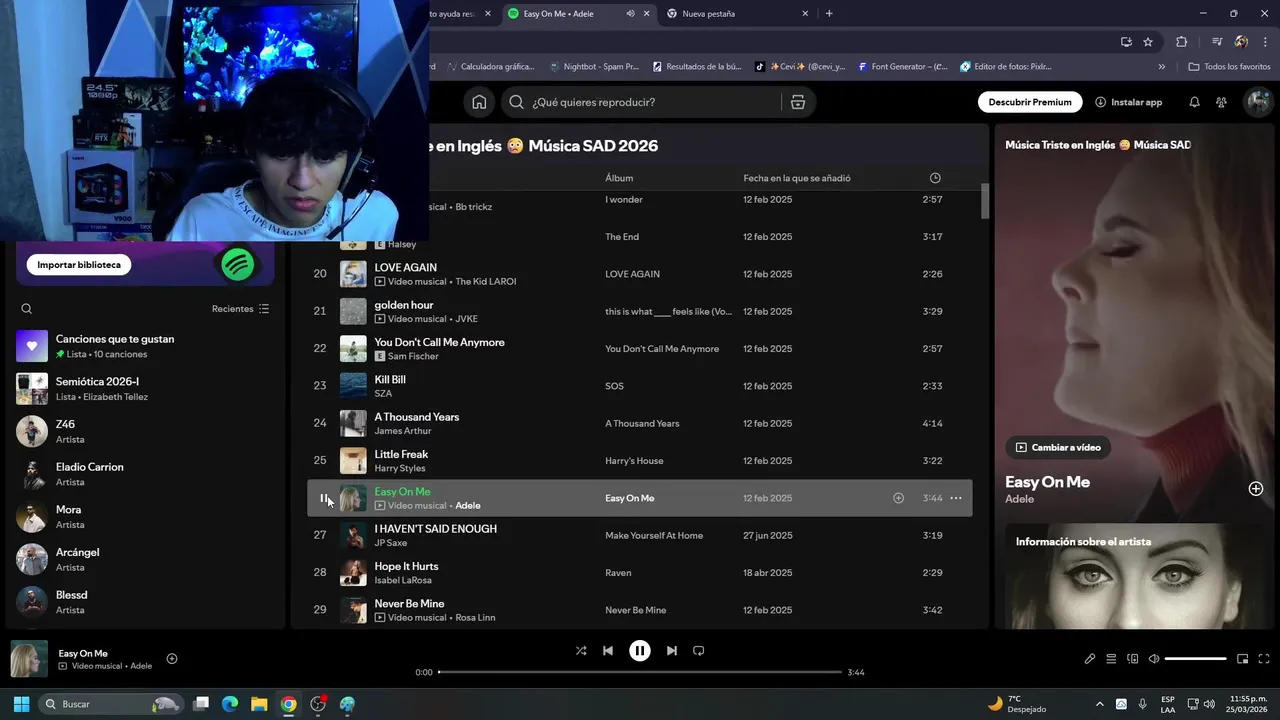Search within Your Library magnifier icon
Screen dimensions: 1280x720
27,309
